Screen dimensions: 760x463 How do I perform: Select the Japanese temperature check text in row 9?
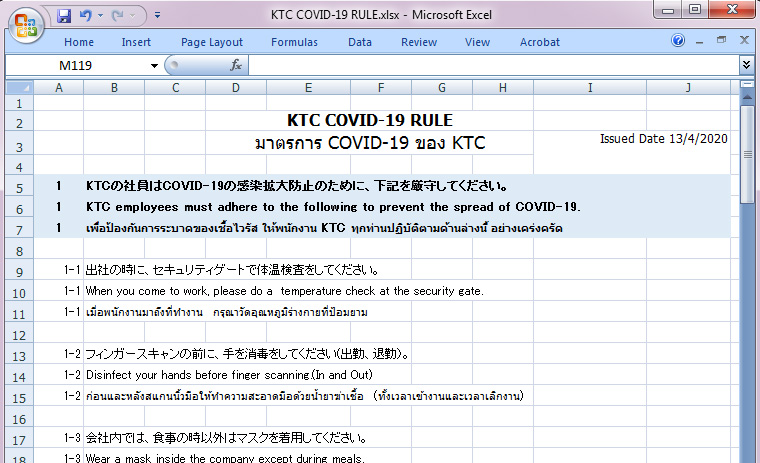(232, 270)
